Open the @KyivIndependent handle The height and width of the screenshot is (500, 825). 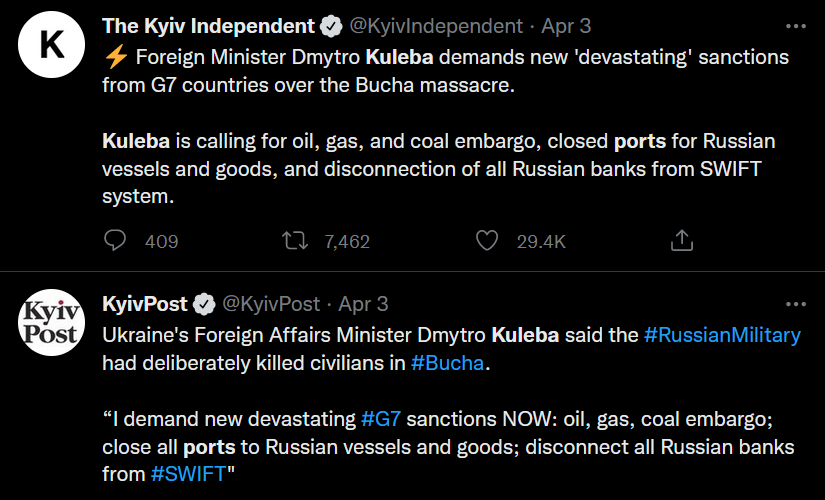[436, 26]
